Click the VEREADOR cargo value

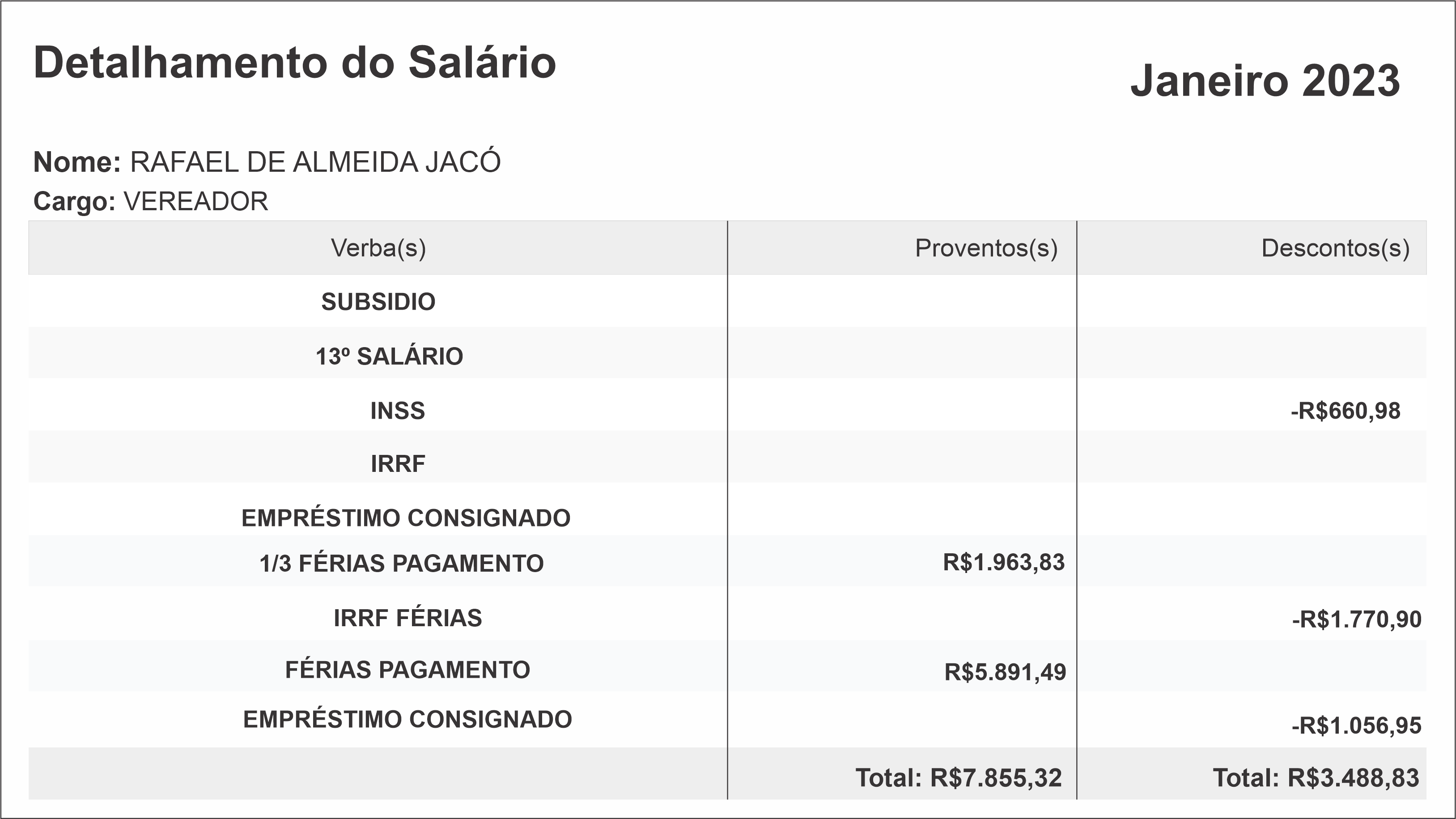(195, 202)
